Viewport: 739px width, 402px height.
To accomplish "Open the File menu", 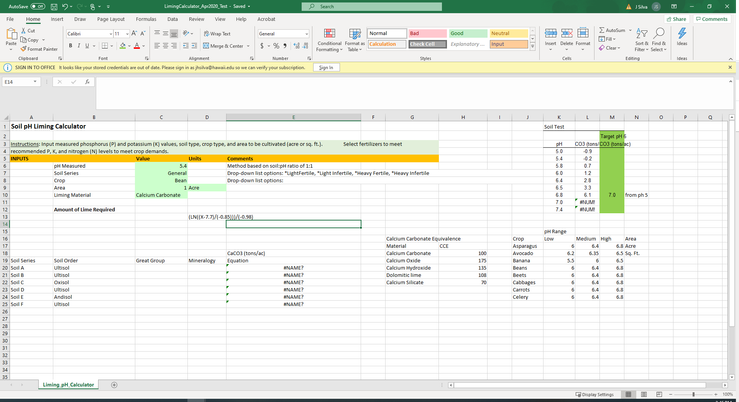I will [10, 19].
